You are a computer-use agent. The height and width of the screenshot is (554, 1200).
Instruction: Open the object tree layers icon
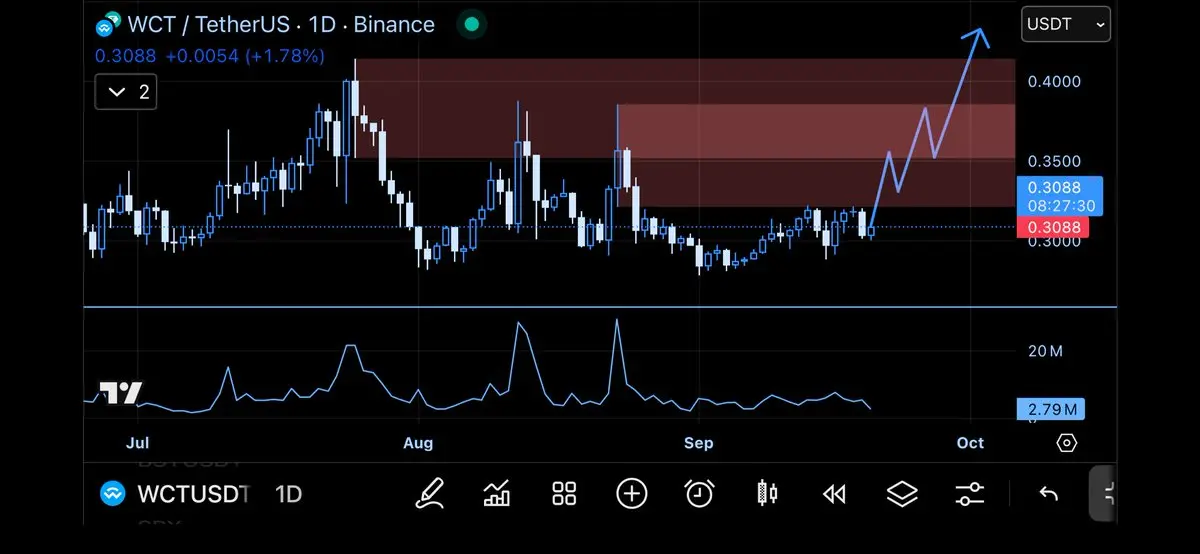click(902, 493)
